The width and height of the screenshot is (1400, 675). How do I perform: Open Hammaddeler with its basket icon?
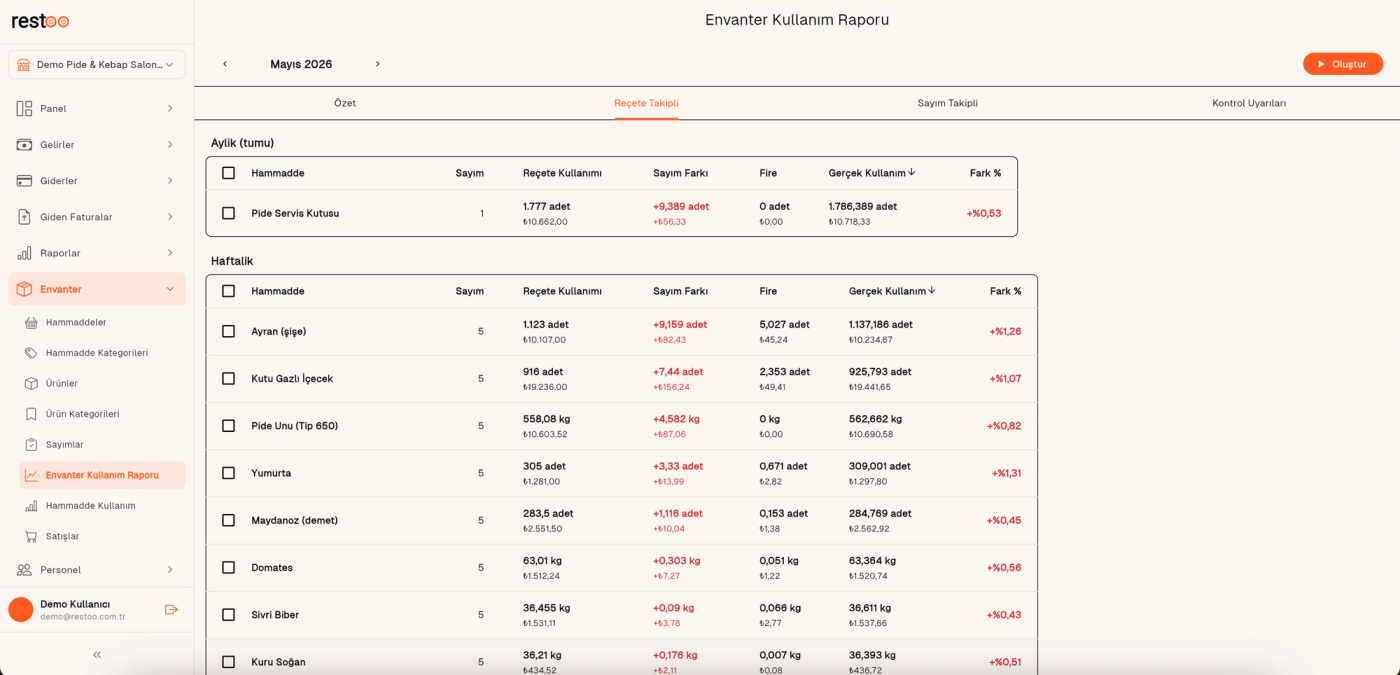(x=31, y=323)
